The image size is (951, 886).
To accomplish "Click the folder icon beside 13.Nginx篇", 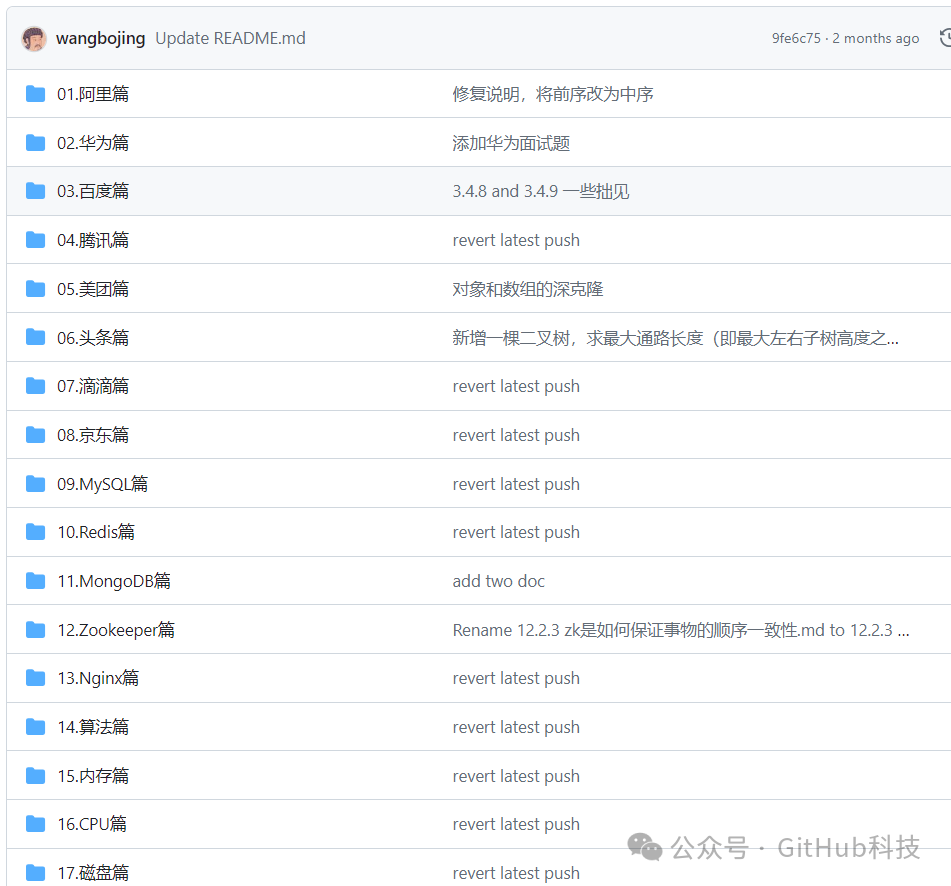I will coord(35,677).
